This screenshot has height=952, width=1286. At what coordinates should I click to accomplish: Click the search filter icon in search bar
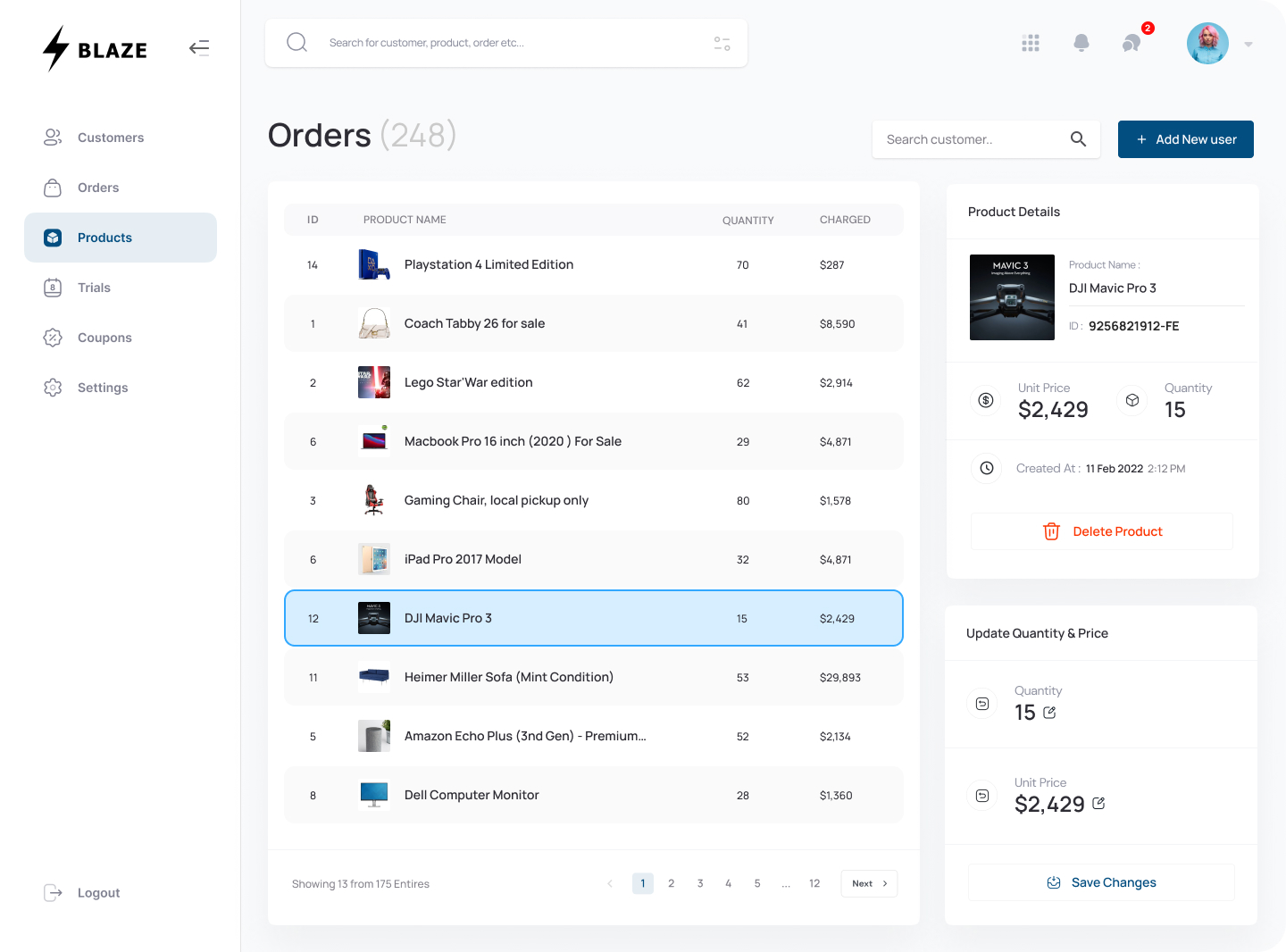click(722, 42)
